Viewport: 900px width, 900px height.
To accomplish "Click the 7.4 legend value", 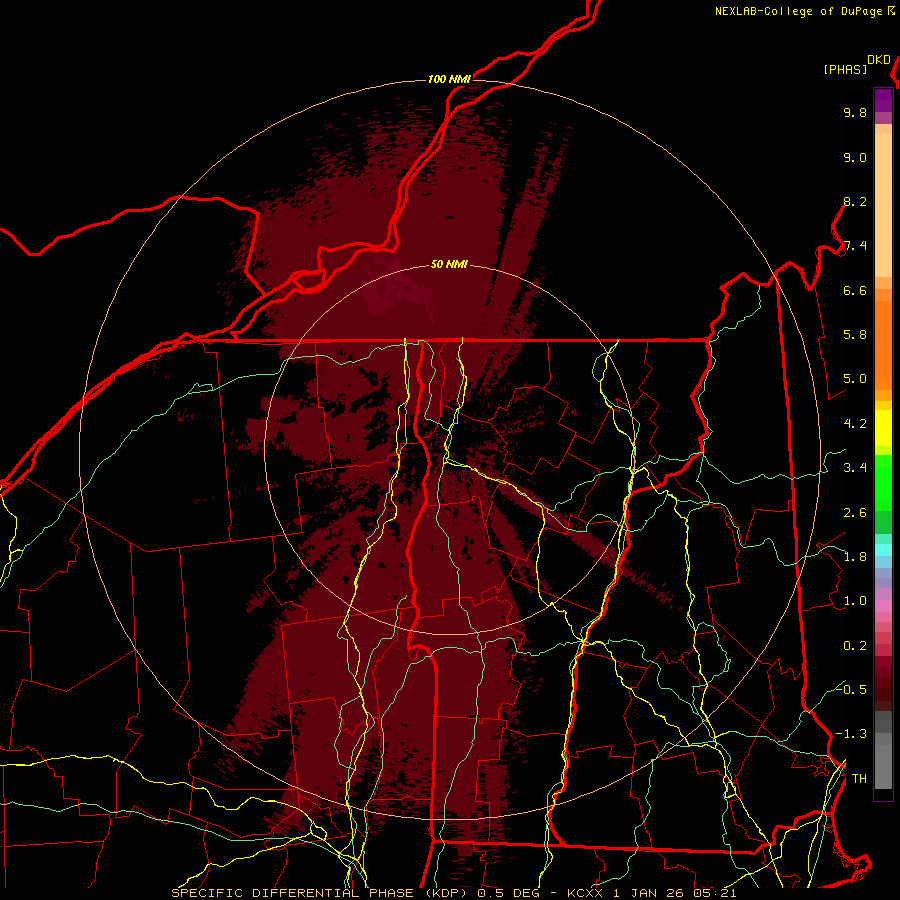I will pos(855,246).
